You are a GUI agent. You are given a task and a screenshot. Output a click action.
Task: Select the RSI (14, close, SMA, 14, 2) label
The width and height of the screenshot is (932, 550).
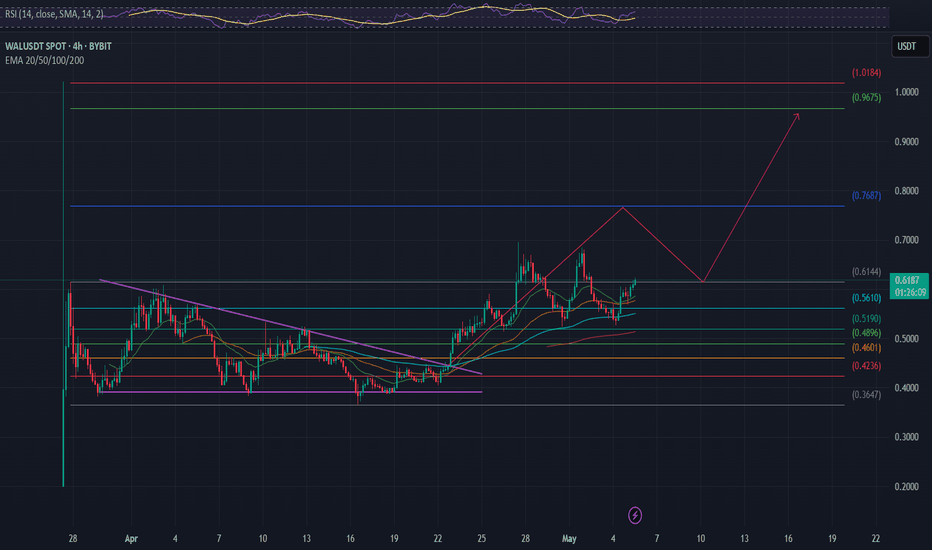point(54,14)
